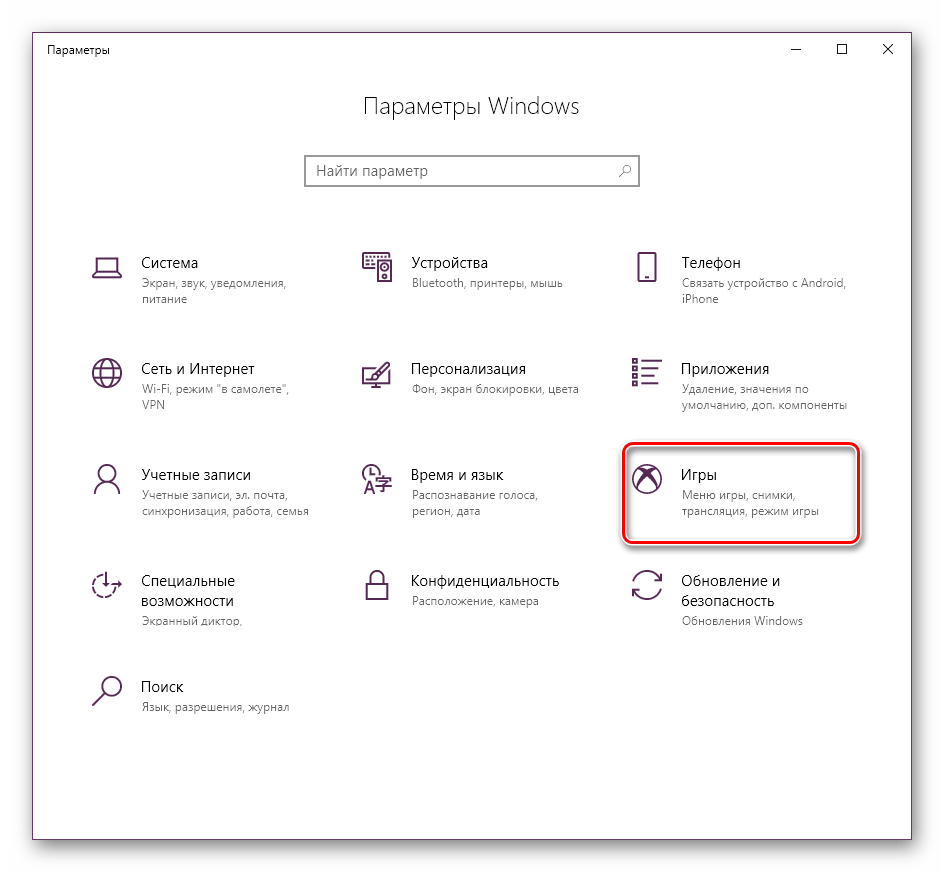Click the padlock icon for Конфиденциальность
This screenshot has height=872, width=944.
(376, 585)
